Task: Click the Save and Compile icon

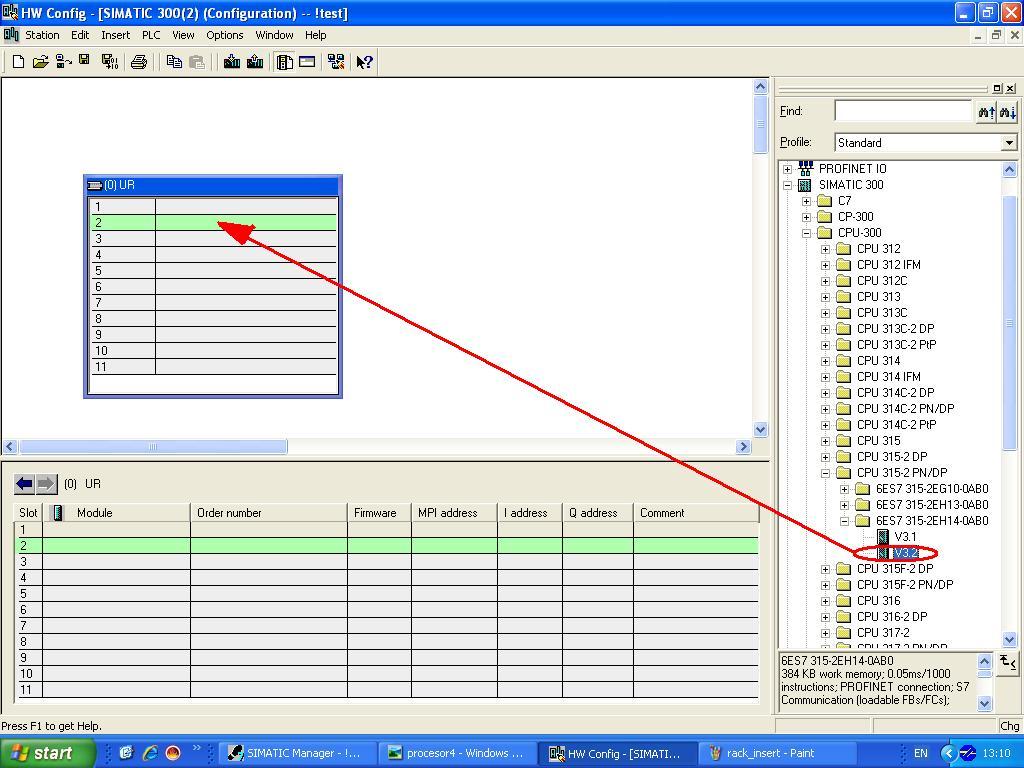Action: [110, 62]
